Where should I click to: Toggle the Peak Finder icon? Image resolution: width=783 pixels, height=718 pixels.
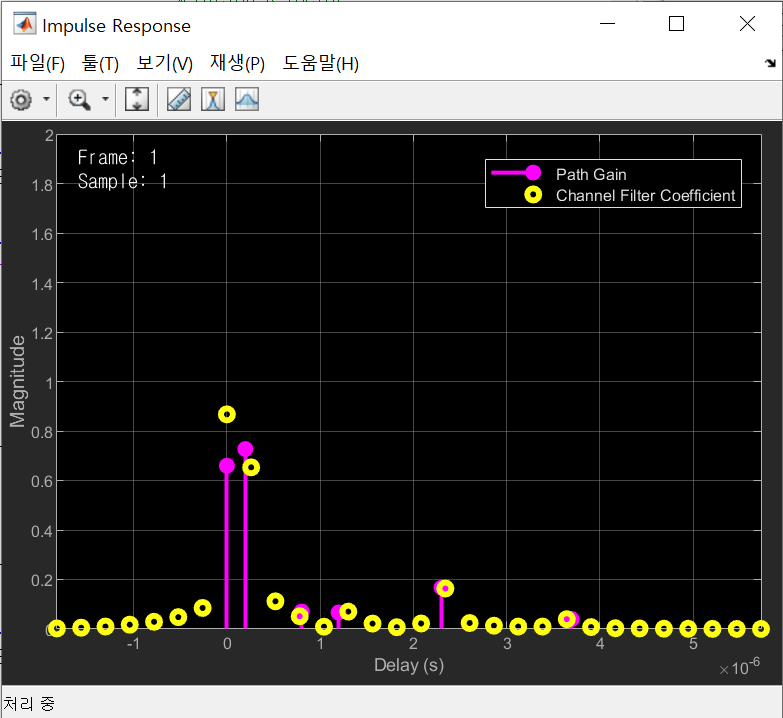[213, 99]
